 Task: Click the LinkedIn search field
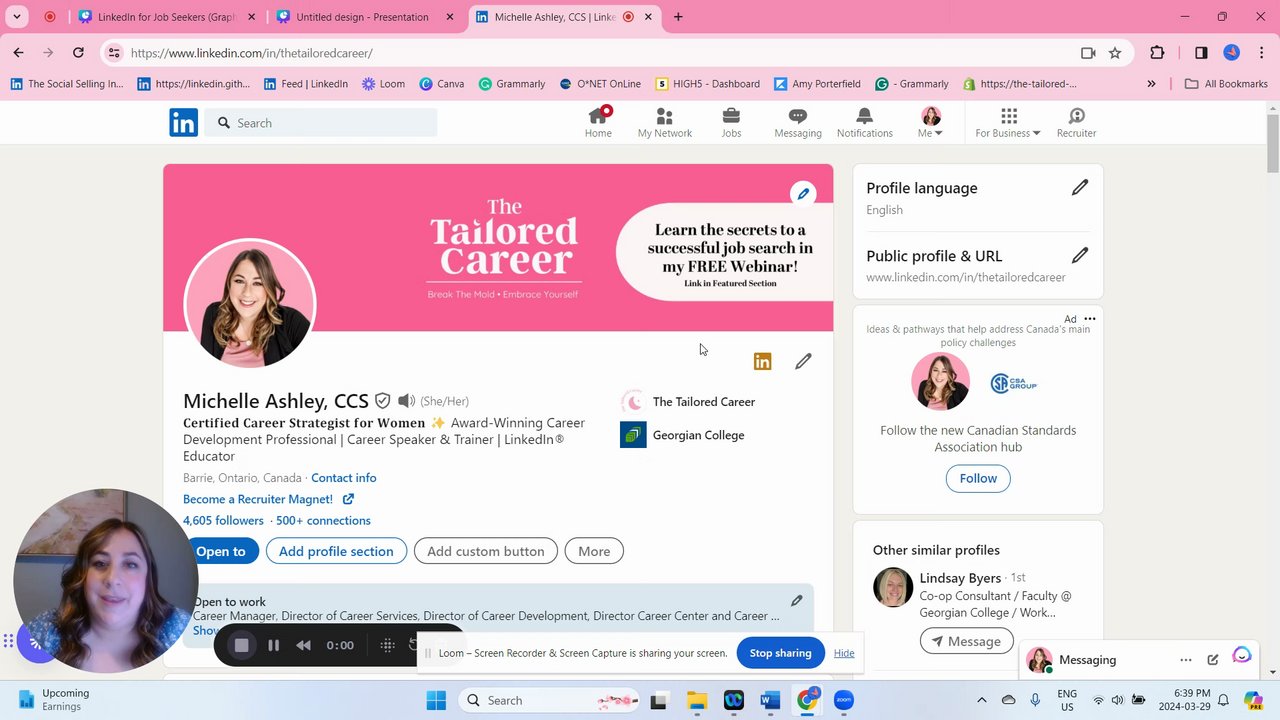point(321,123)
